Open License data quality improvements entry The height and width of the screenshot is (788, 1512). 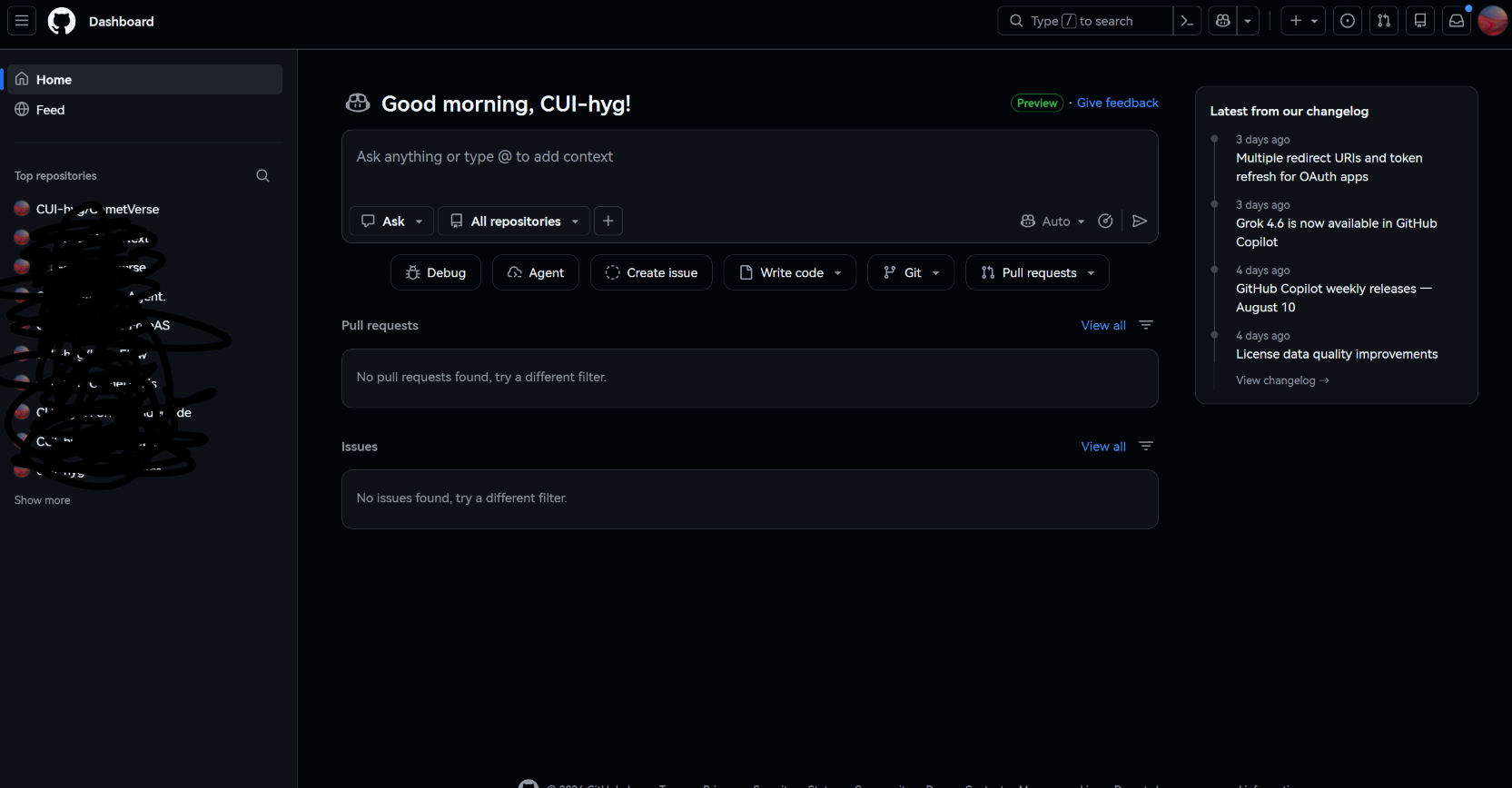tap(1337, 354)
